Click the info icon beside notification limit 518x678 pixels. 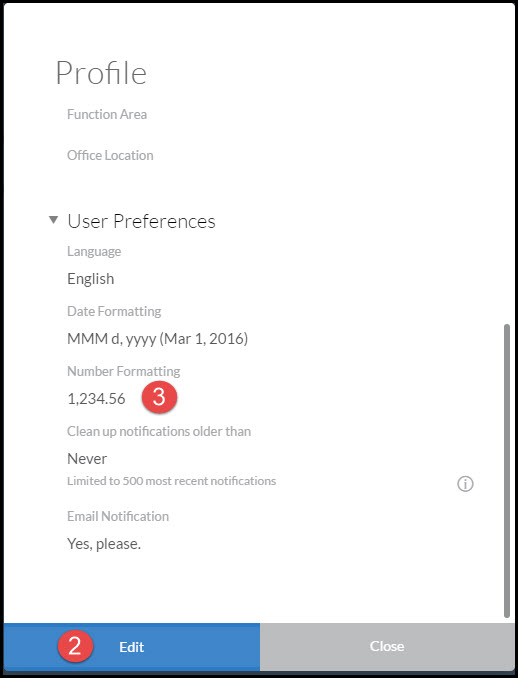tap(465, 484)
